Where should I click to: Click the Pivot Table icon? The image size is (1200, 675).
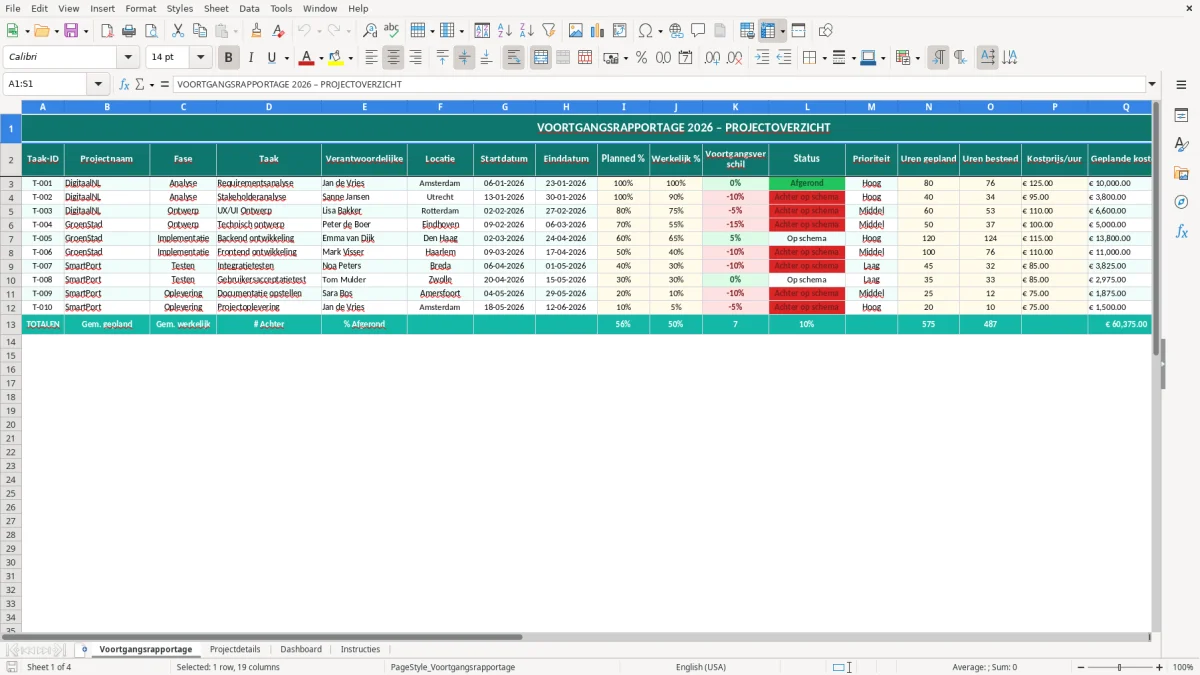click(620, 31)
